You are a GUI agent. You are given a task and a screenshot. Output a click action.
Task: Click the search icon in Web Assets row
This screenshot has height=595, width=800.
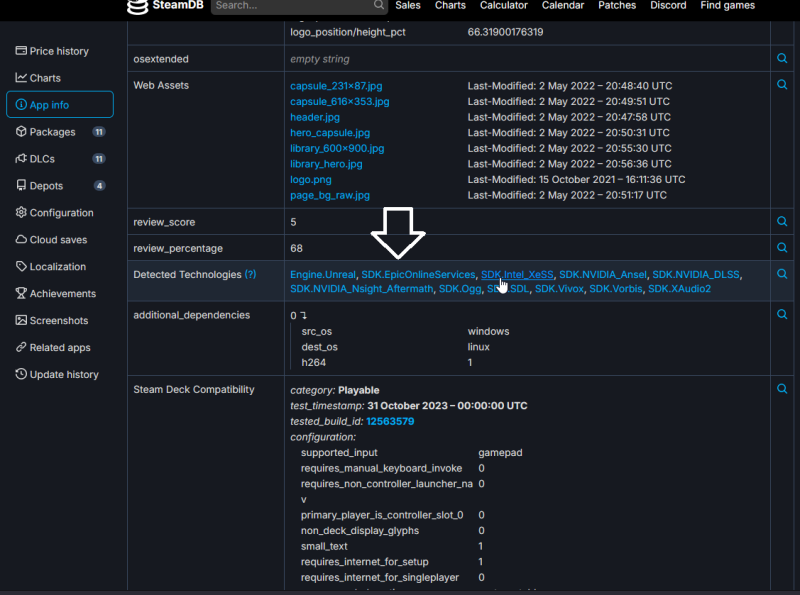pos(782,84)
